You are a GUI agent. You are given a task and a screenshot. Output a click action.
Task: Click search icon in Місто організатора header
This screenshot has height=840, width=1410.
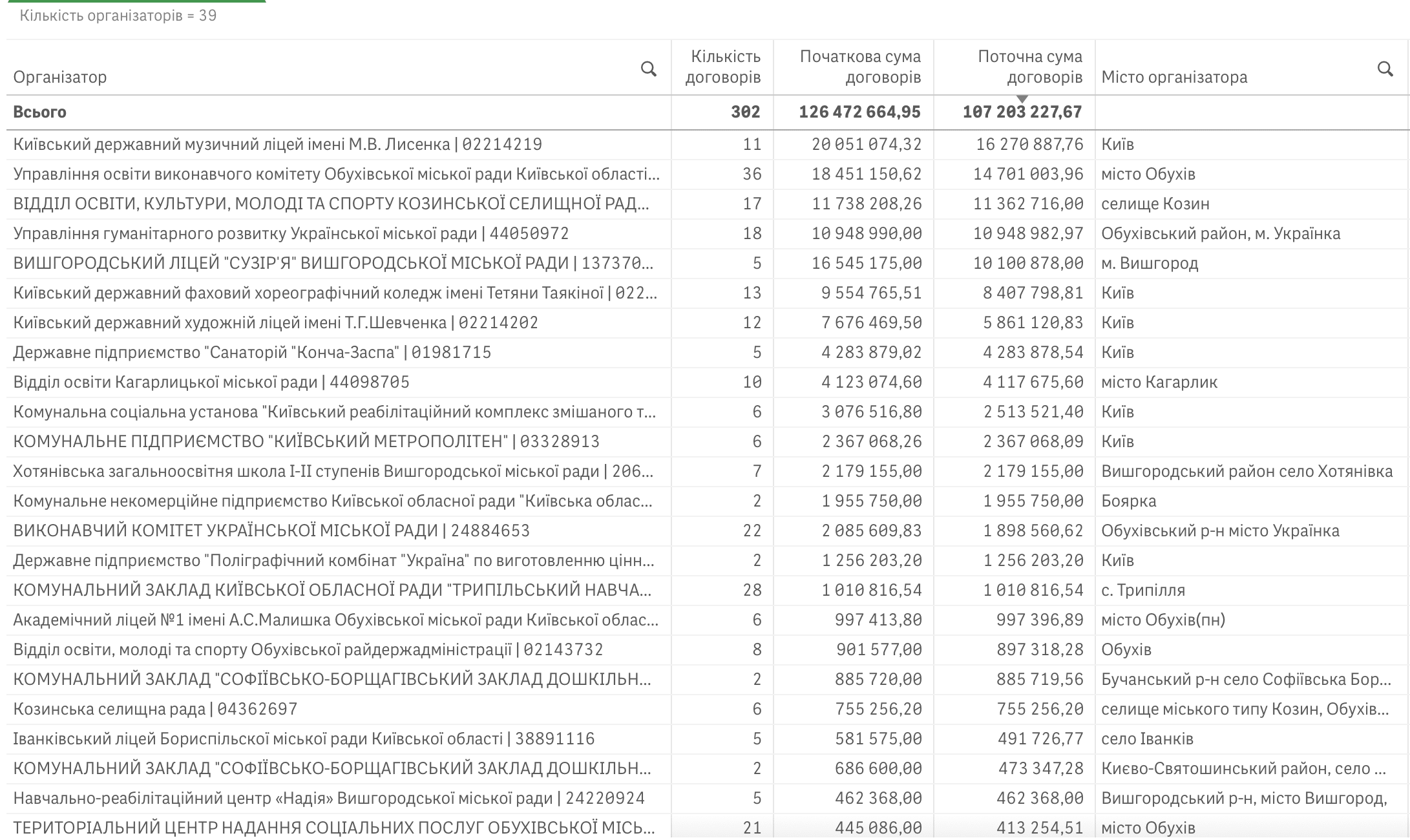coord(1385,69)
